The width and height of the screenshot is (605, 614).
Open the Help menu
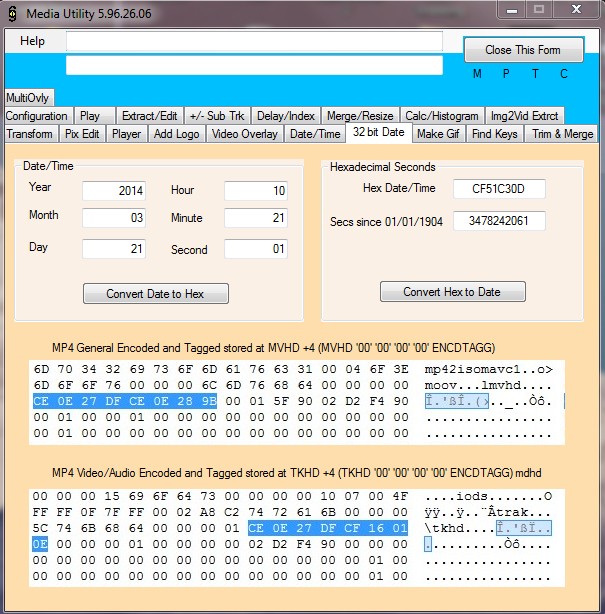(x=33, y=41)
